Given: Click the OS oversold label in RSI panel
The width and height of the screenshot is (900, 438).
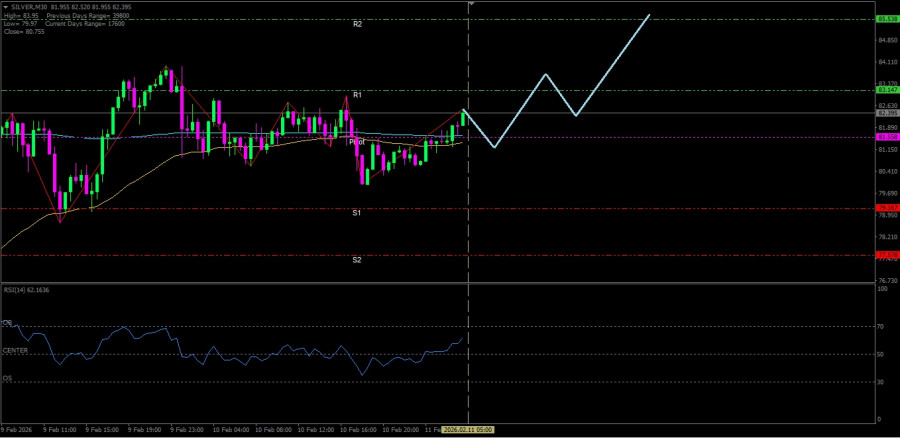Looking at the screenshot, I should (7, 378).
